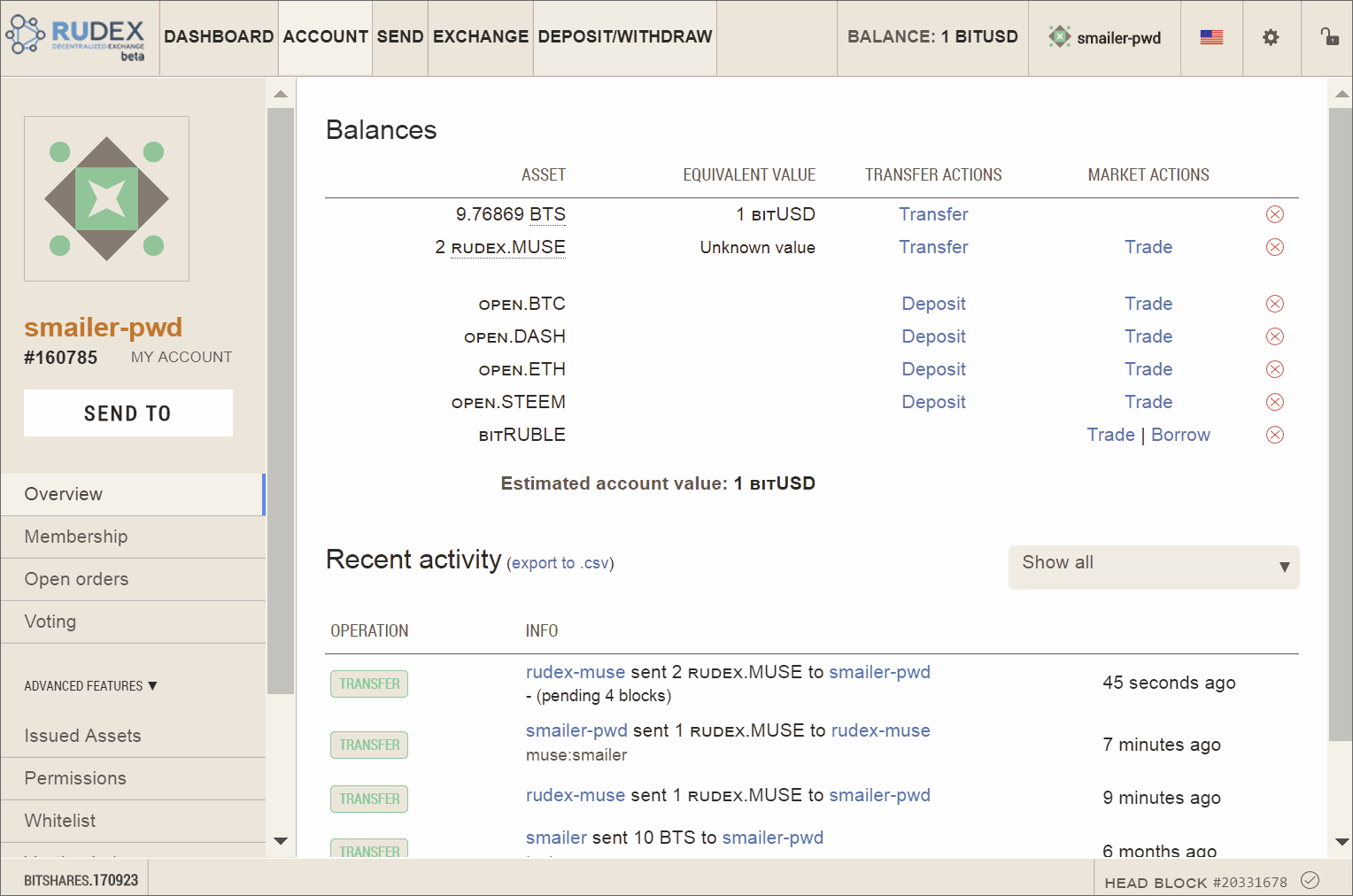Click TRANSFER label of 9 minutes ago row
1353x896 pixels.
point(369,799)
